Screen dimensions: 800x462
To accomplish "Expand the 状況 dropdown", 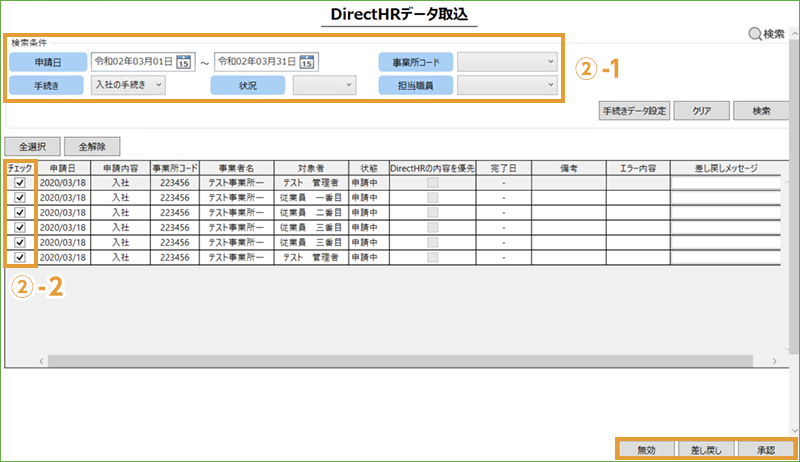I will click(x=324, y=85).
